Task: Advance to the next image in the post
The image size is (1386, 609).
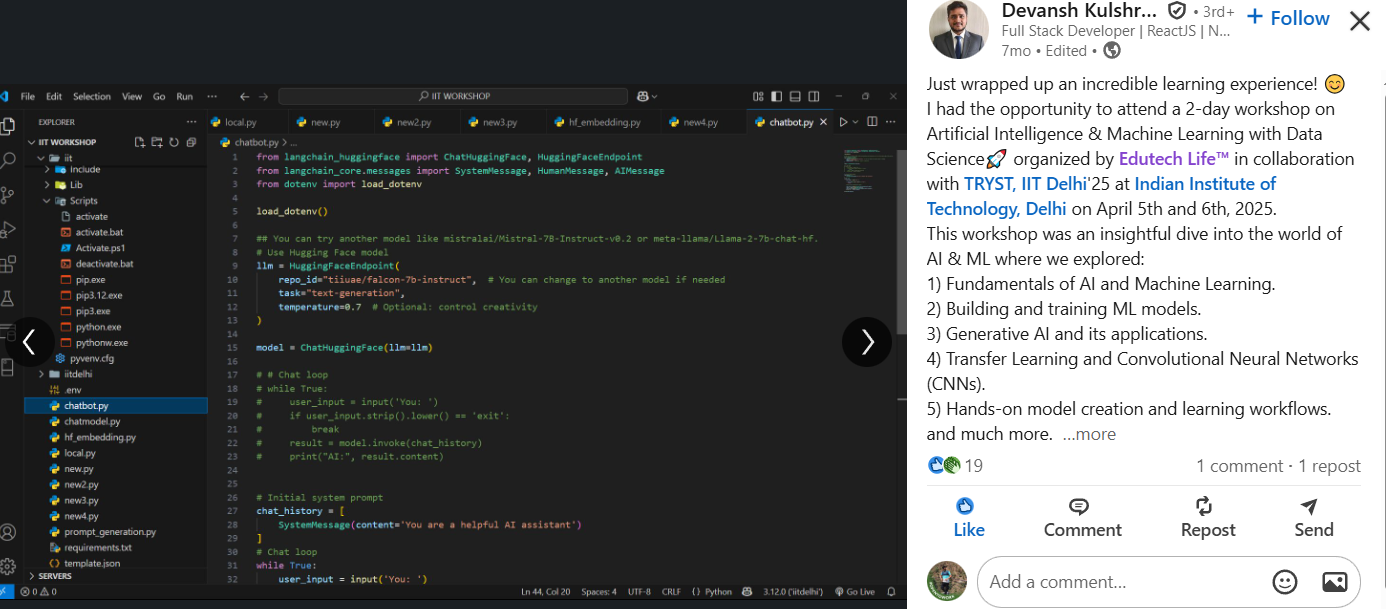Action: click(x=866, y=342)
